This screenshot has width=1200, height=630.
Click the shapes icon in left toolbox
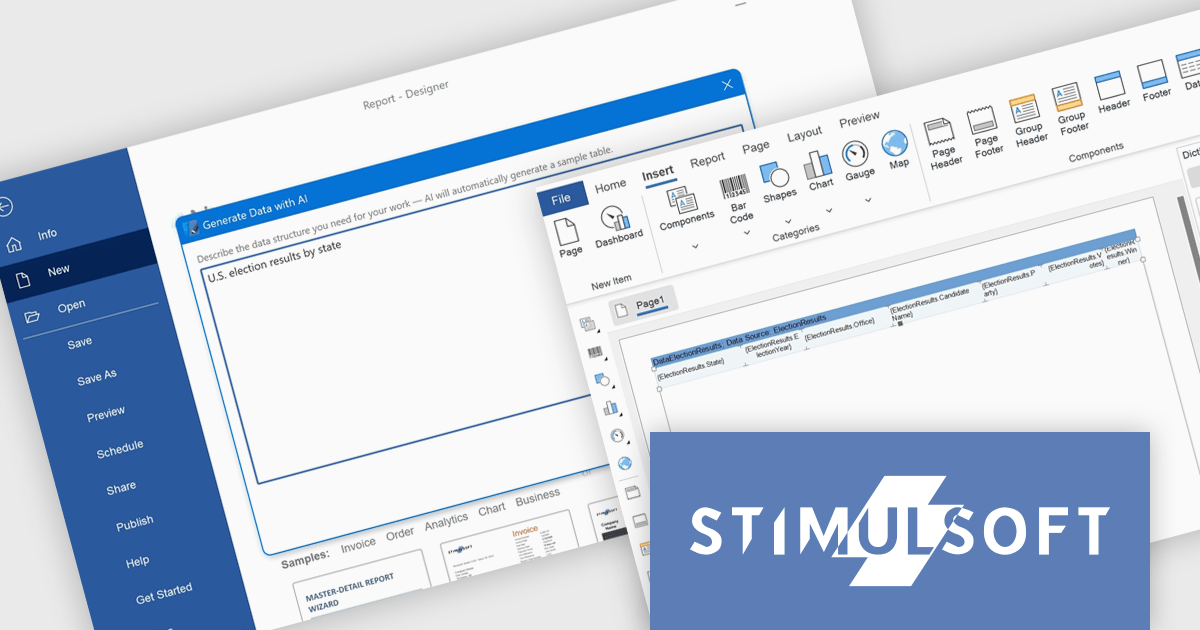pos(601,380)
